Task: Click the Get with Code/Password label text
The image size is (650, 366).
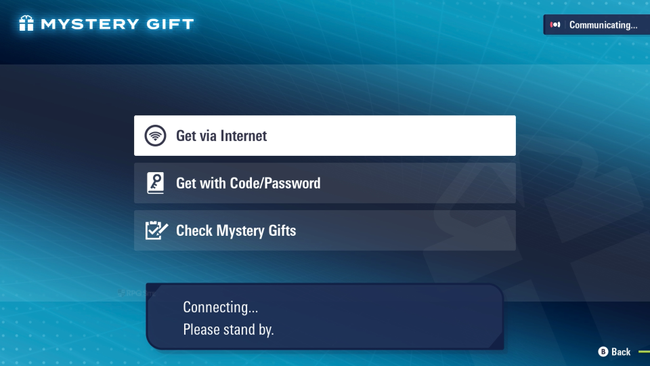Action: coord(248,183)
